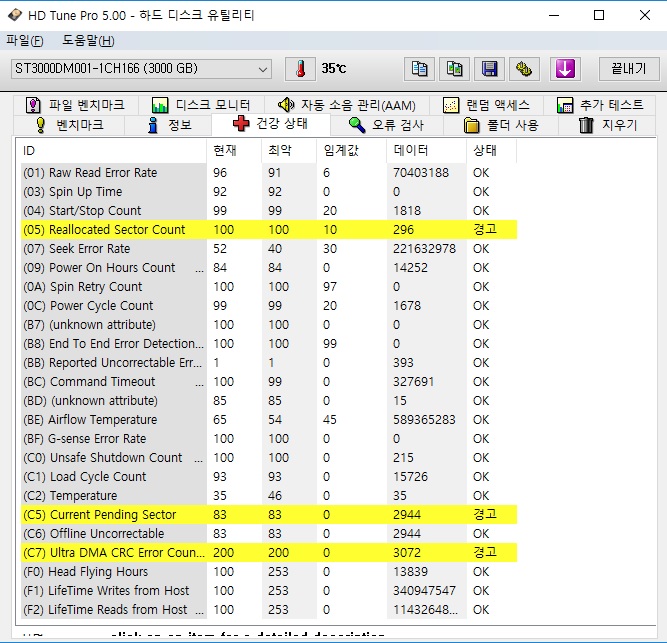The width and height of the screenshot is (667, 643).
Task: Open the 정보 tab
Action: (168, 125)
